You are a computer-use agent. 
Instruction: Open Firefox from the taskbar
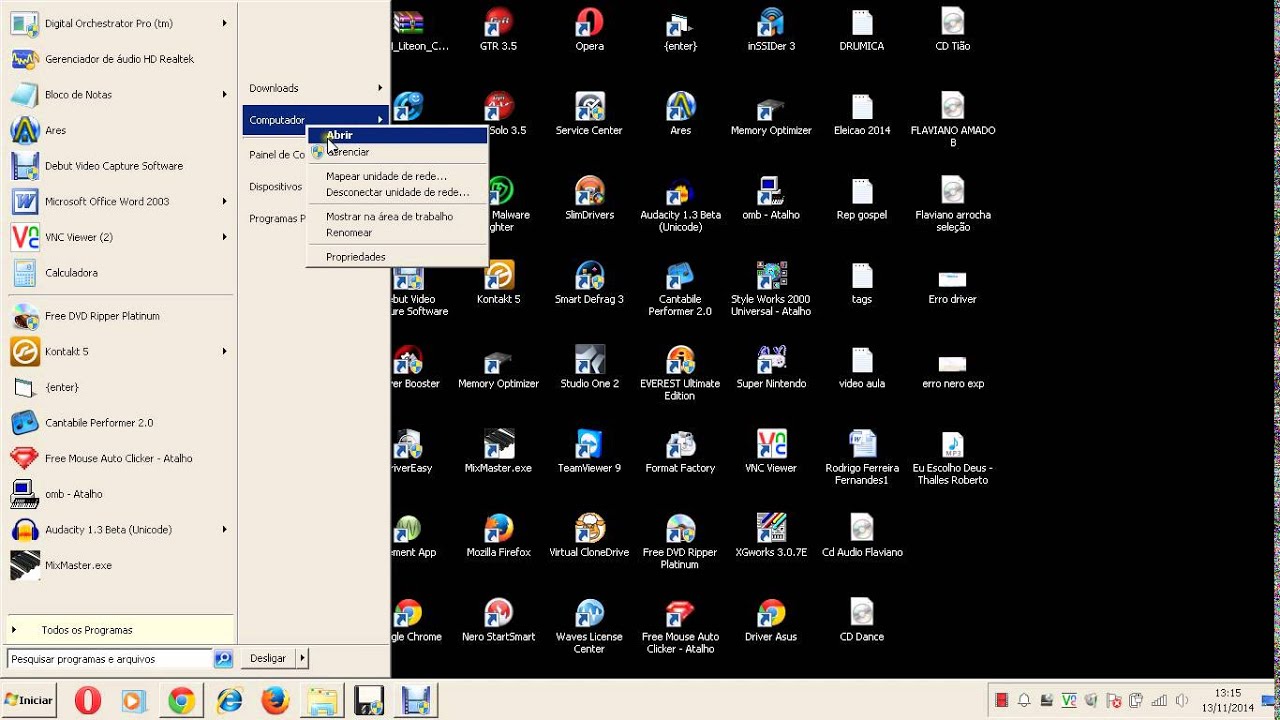pos(275,701)
